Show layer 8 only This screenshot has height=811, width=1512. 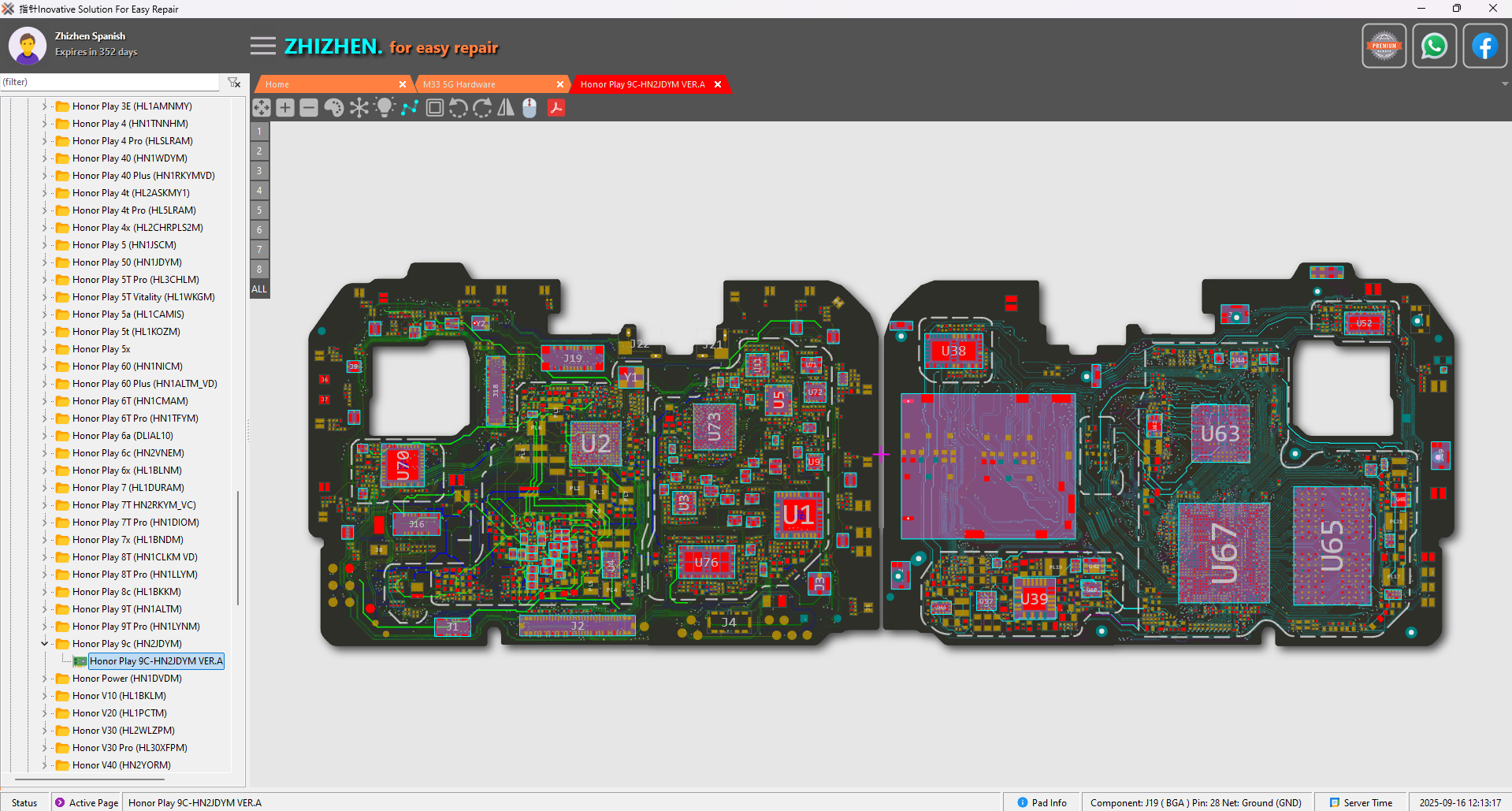[x=259, y=270]
